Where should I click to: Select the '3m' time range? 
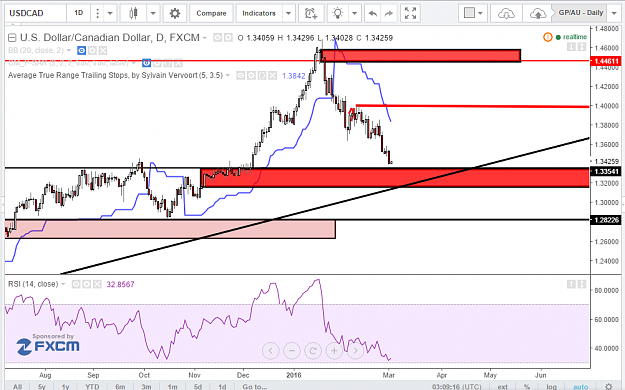tap(146, 386)
